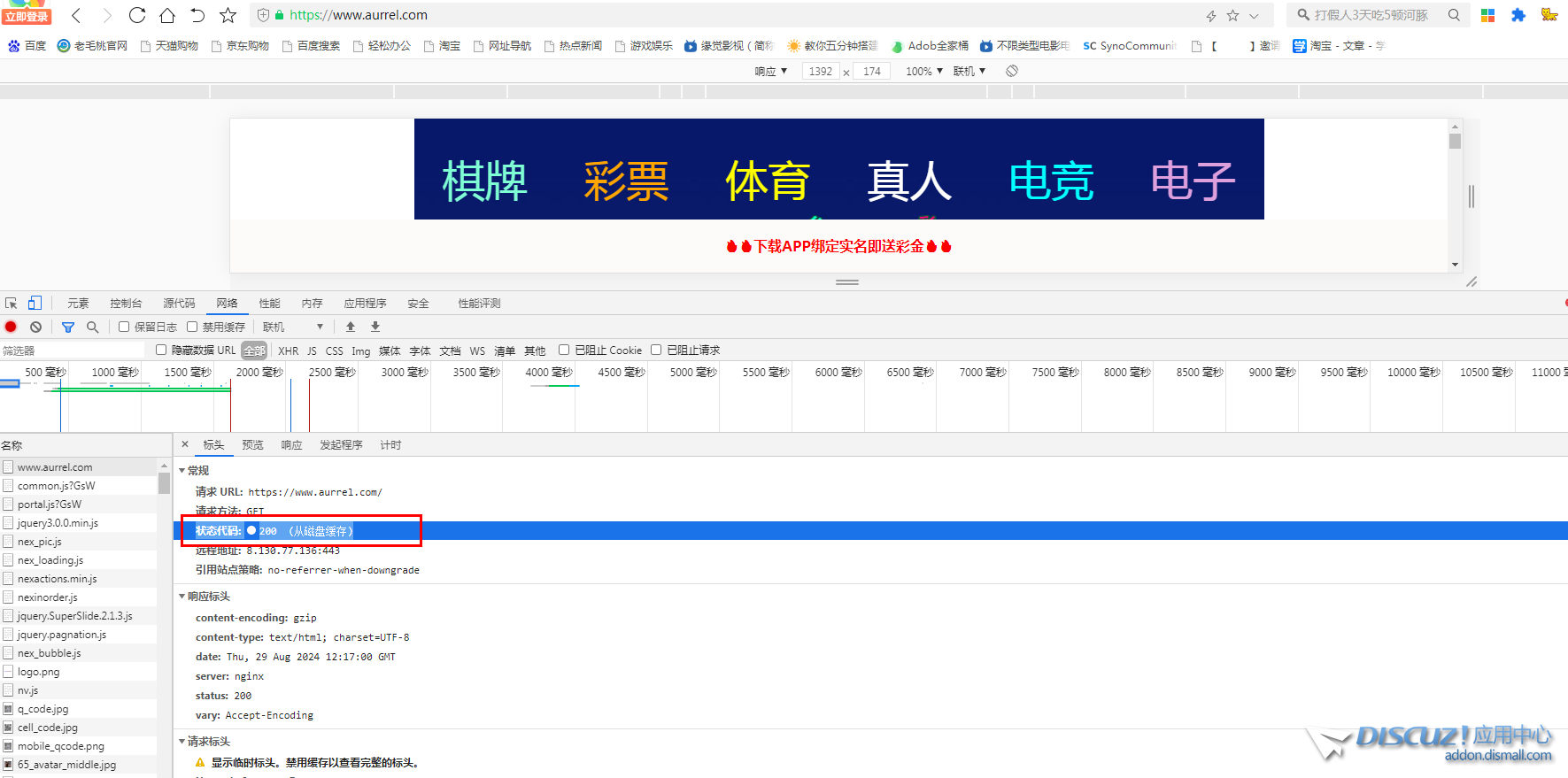Open the 响应 responsive device dropdown
The height and width of the screenshot is (778, 1568).
click(x=771, y=71)
